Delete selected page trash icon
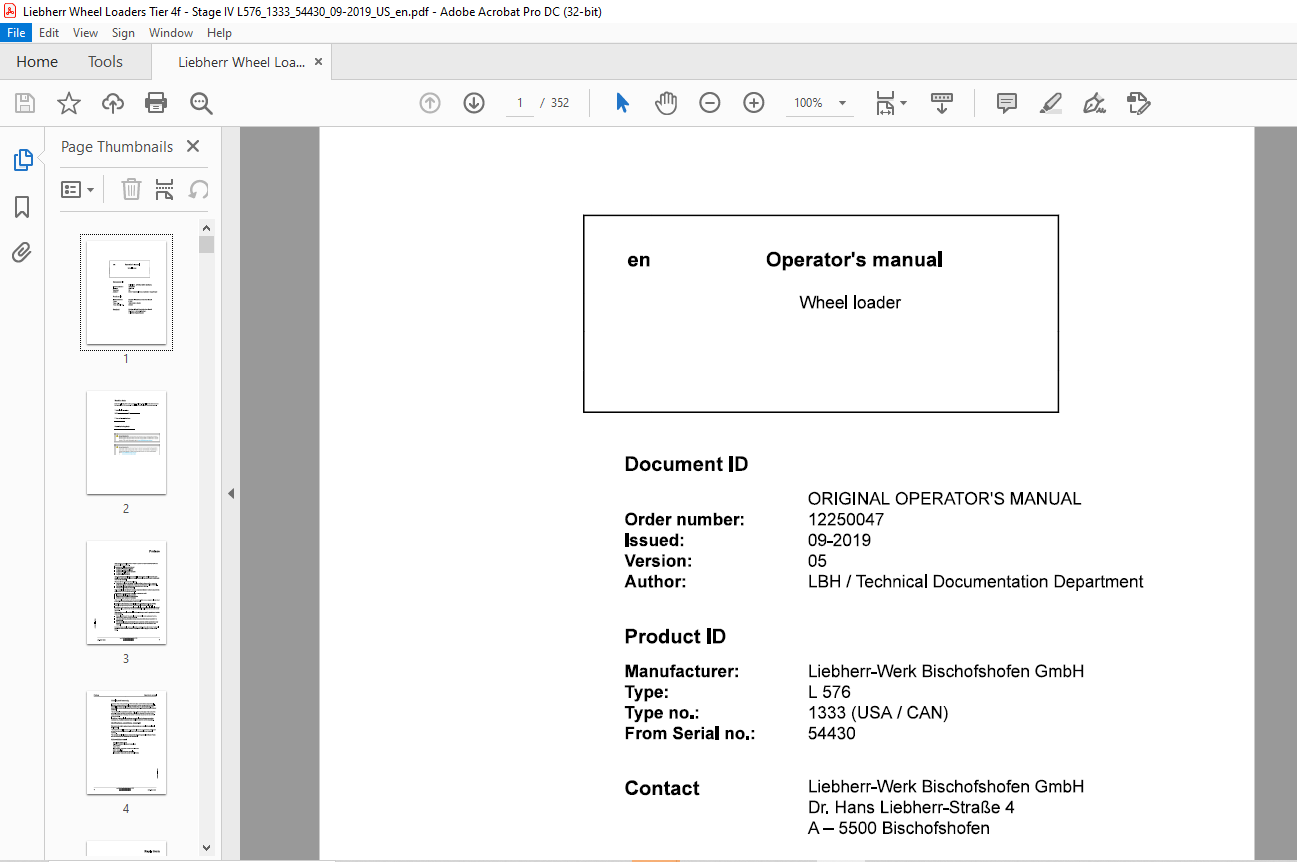The height and width of the screenshot is (862, 1297). coord(131,189)
